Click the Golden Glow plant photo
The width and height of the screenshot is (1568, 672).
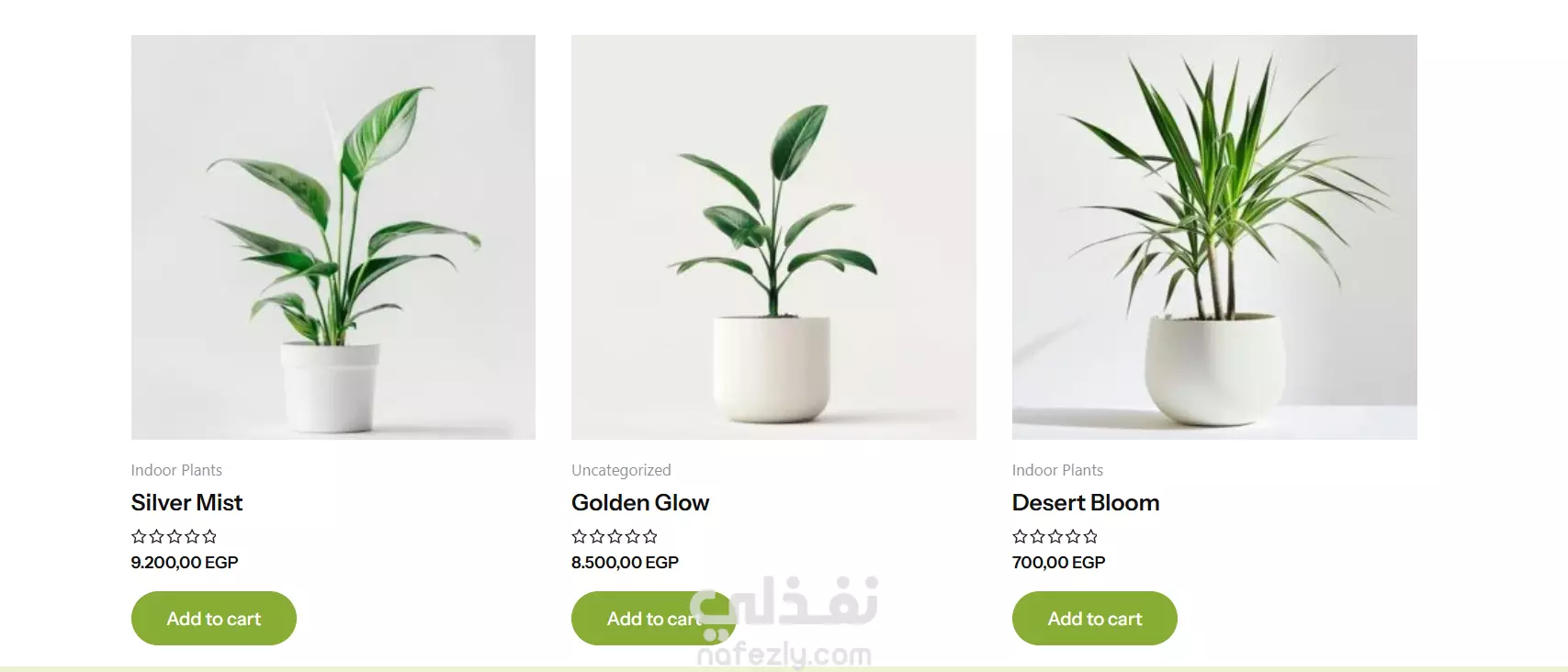pos(773,237)
